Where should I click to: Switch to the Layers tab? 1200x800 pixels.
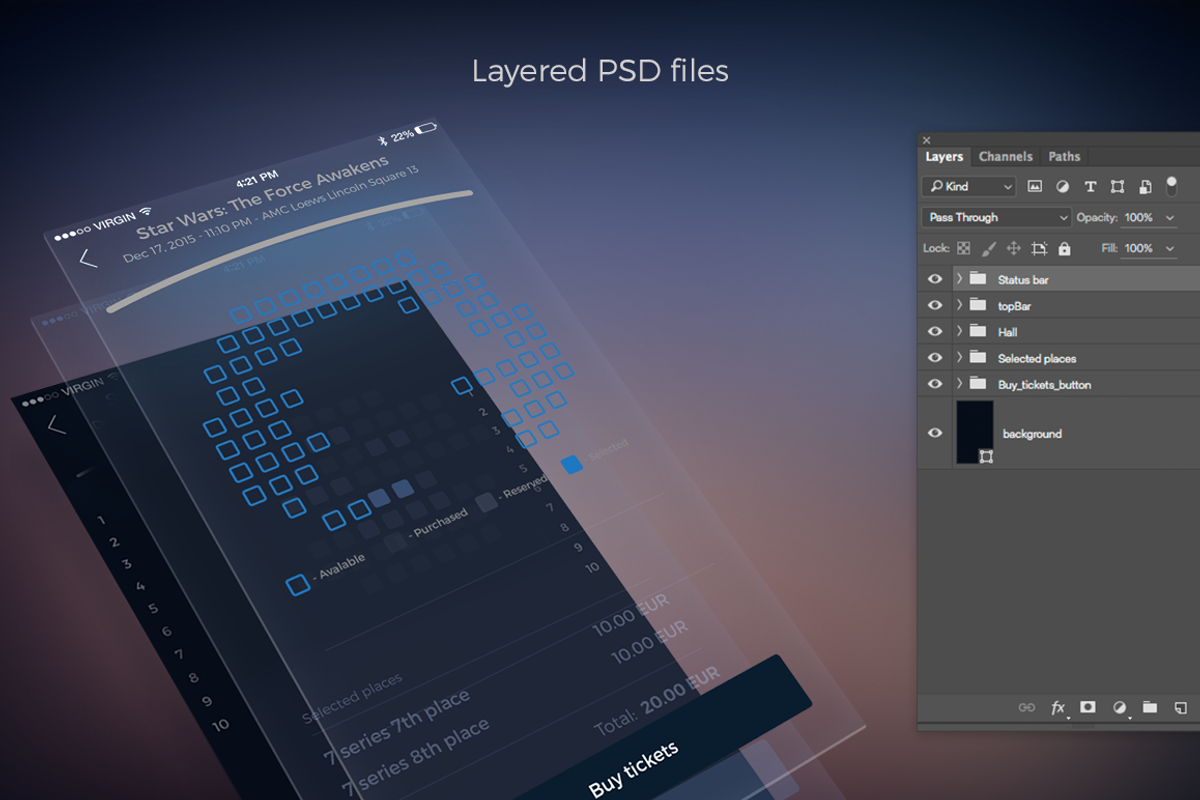pos(944,157)
